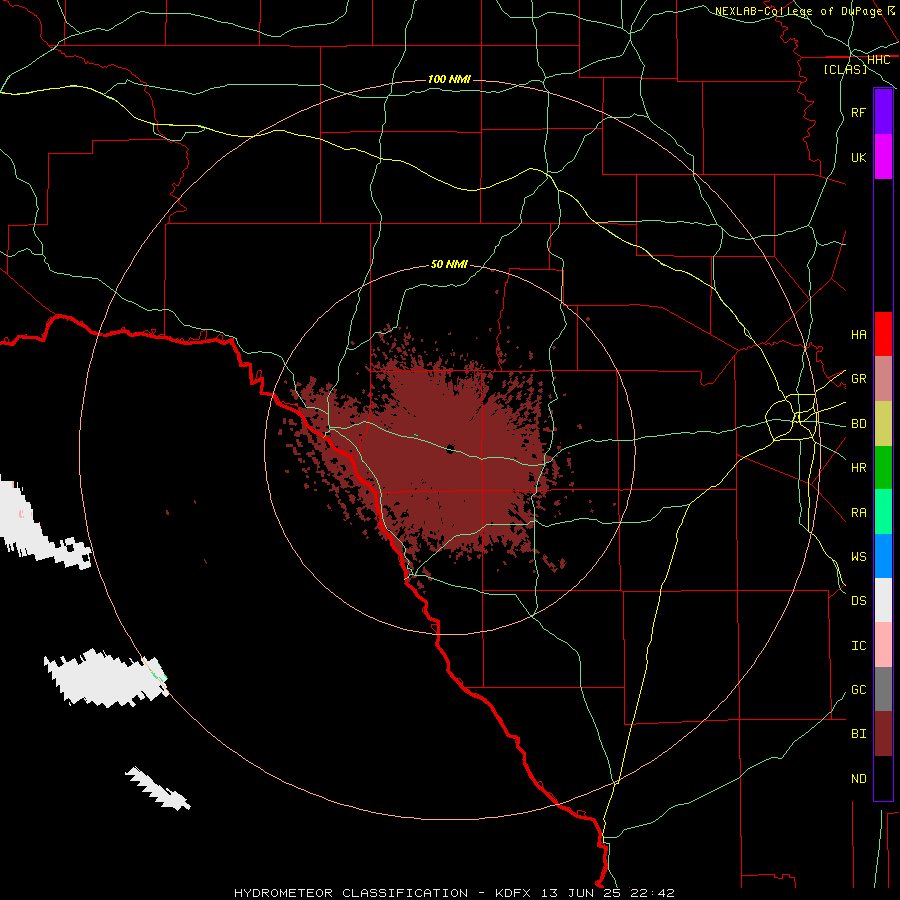Click the HA red legend swatch
The width and height of the screenshot is (900, 900).
pyautogui.click(x=883, y=334)
